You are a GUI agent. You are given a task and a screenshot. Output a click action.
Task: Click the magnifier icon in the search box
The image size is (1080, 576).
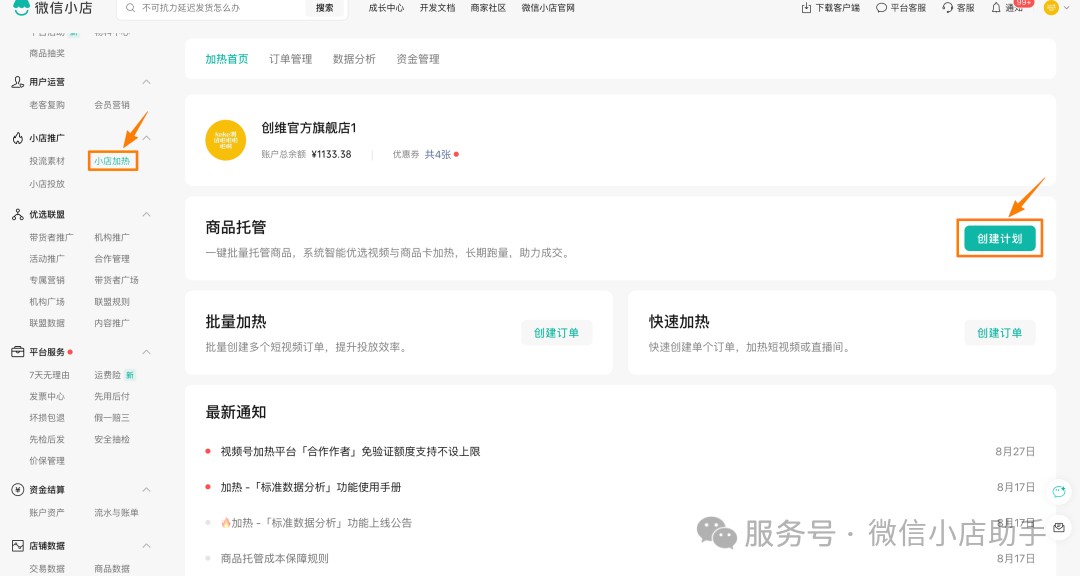[130, 8]
